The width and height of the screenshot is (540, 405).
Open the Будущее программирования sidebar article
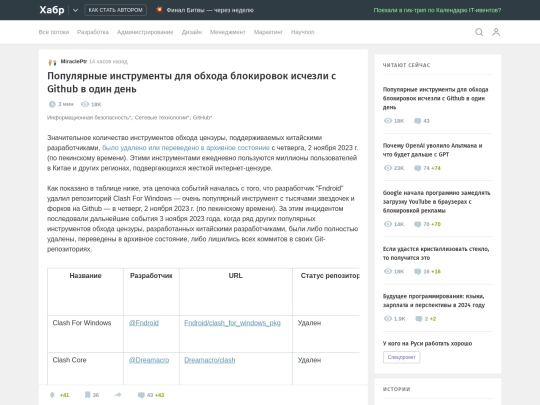(x=434, y=301)
